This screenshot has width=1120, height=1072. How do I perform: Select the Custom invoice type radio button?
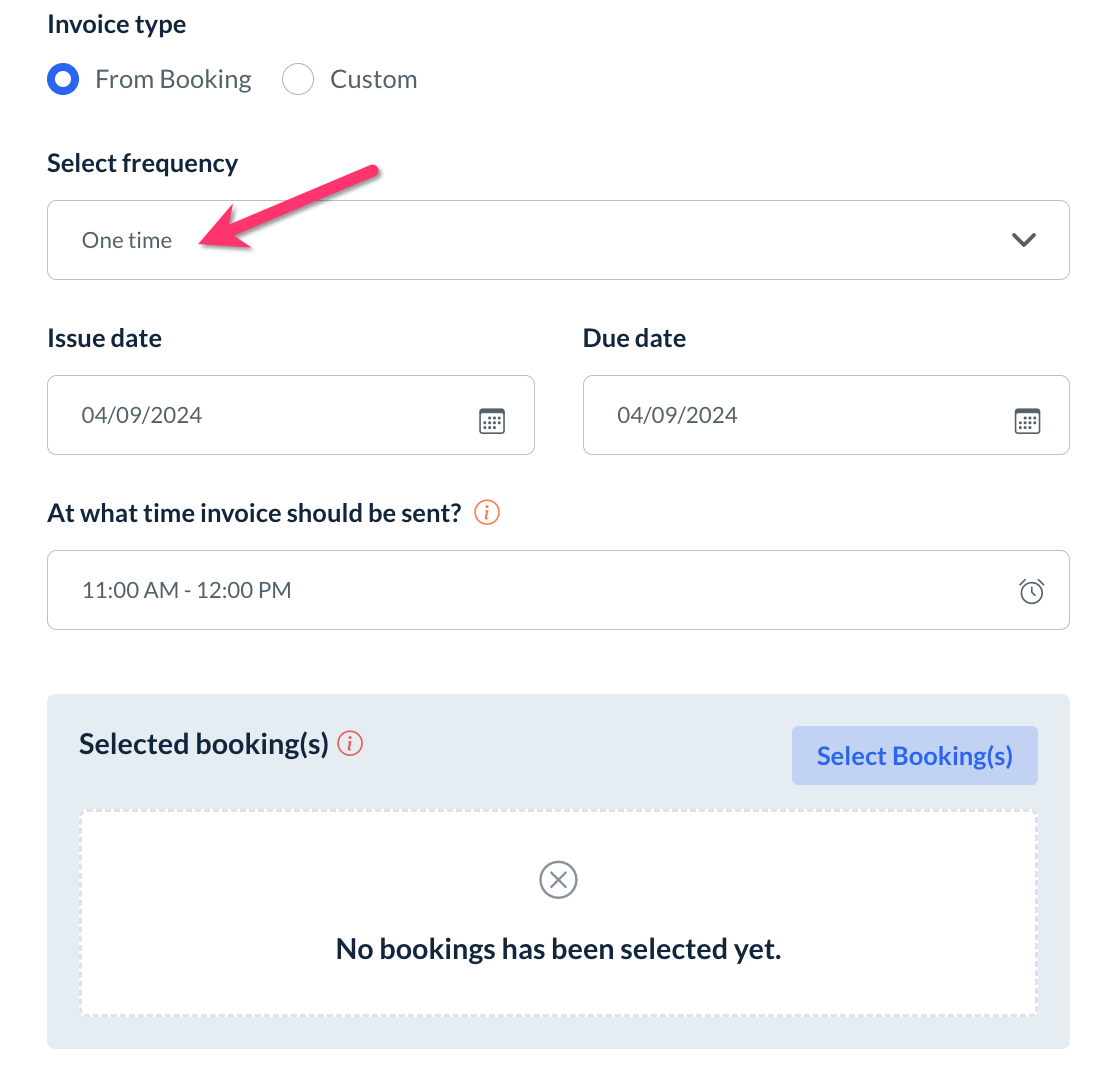coord(298,79)
